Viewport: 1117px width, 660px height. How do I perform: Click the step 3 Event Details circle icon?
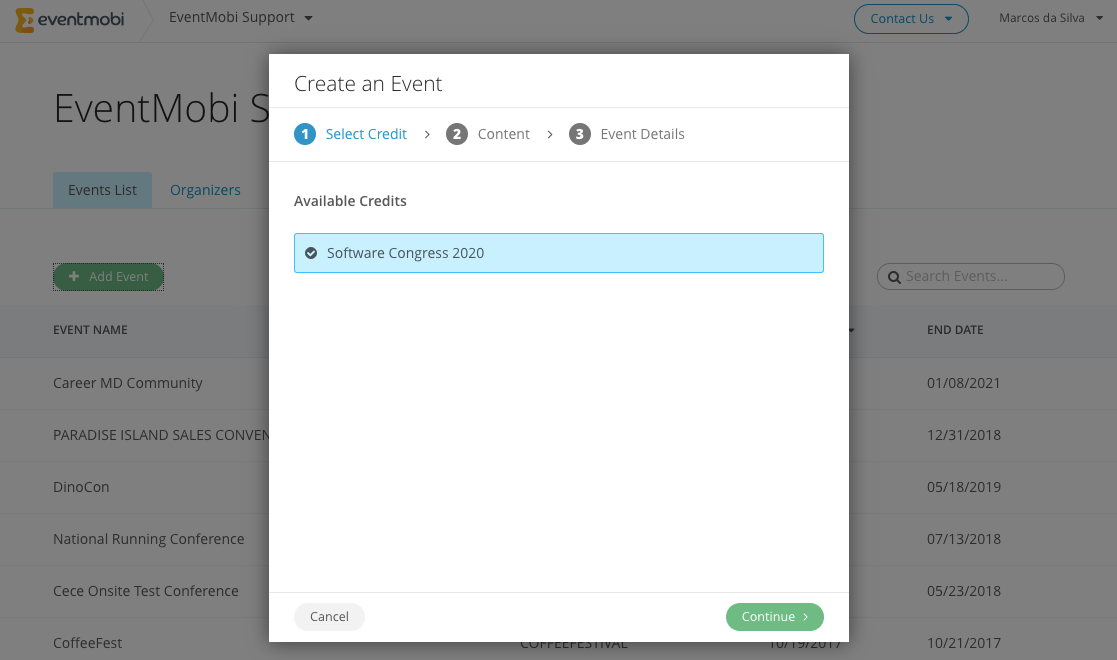click(580, 134)
